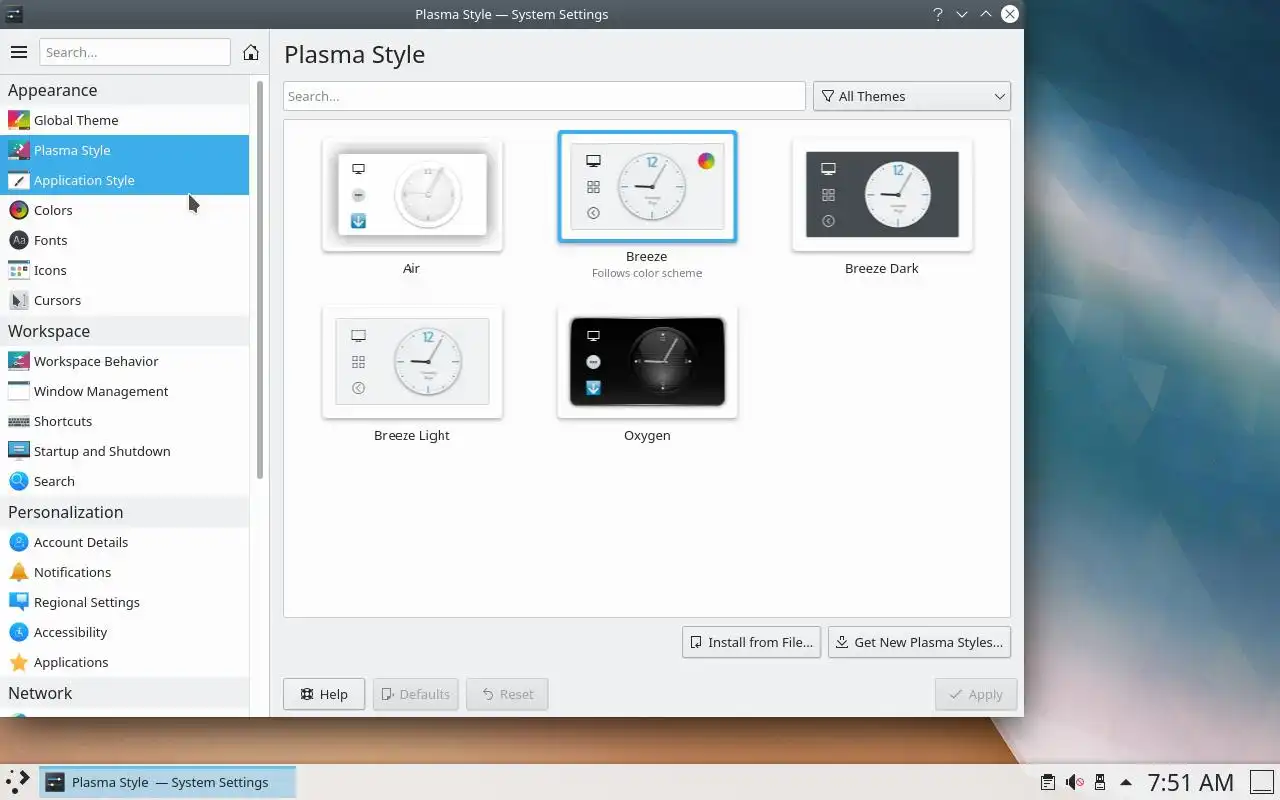Click the Colors wheel icon

(18, 210)
